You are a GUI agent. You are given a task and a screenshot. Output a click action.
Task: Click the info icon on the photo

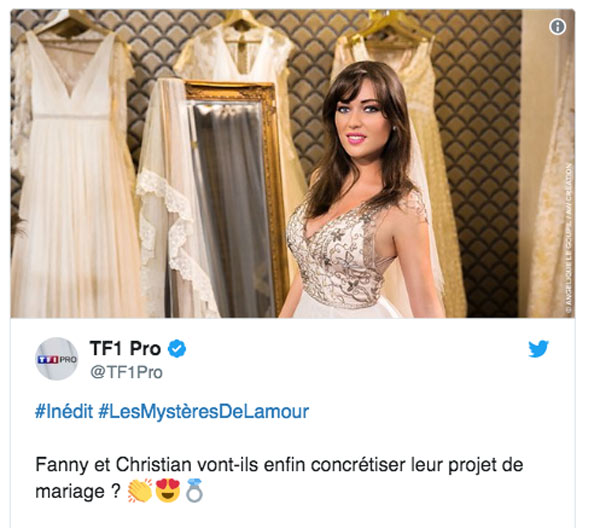pos(557,27)
